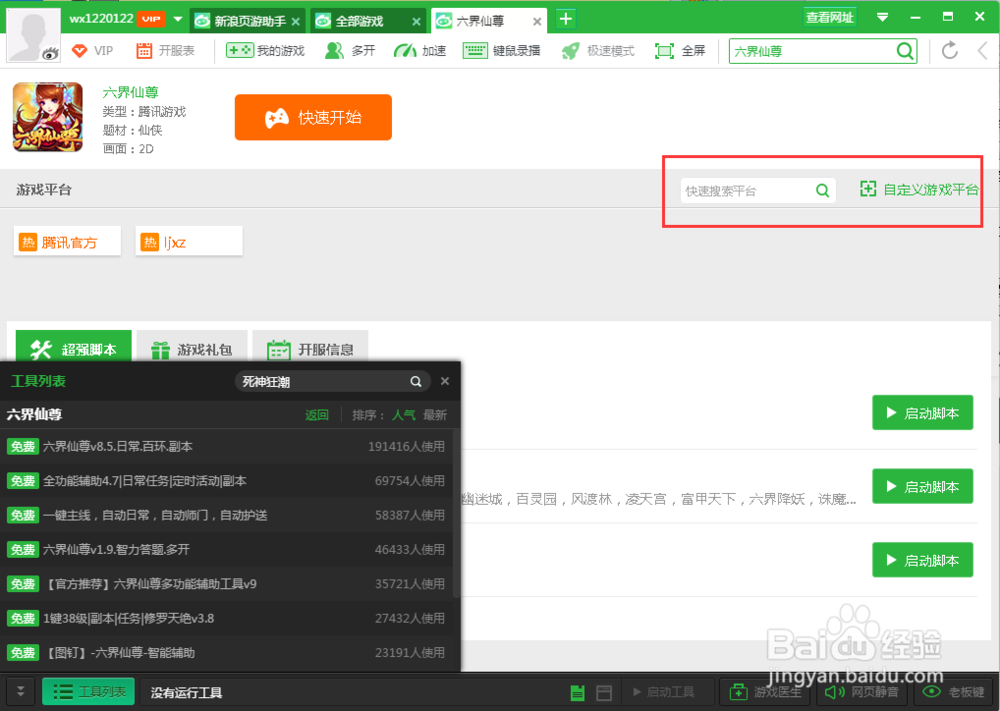Click the 快速开始 orange button

[313, 117]
